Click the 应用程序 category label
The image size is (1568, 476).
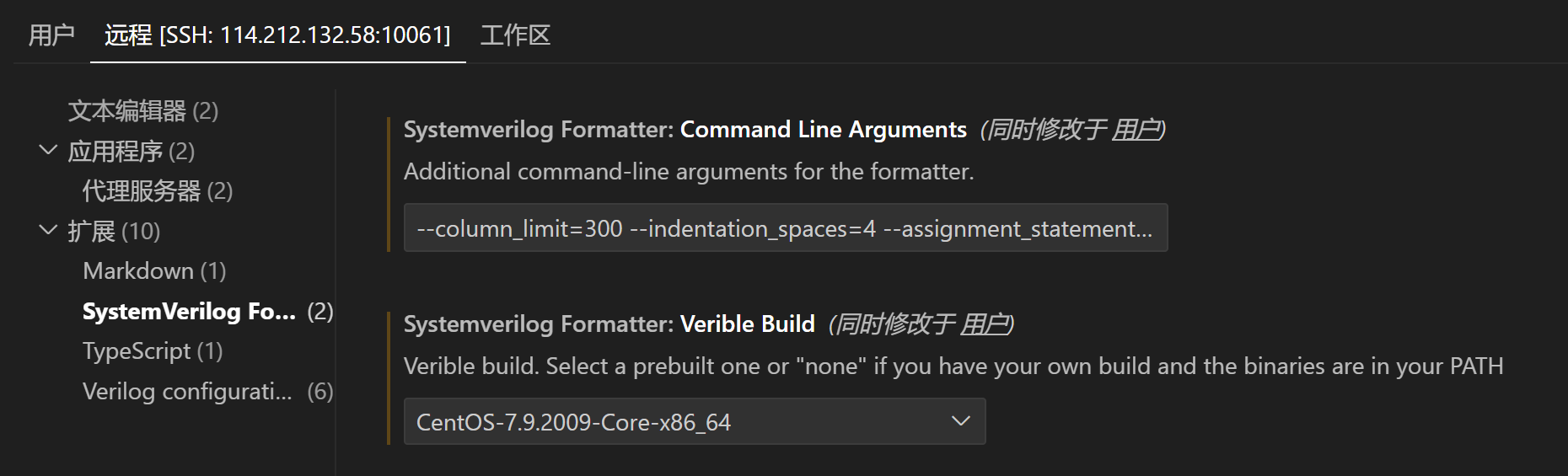pyautogui.click(x=131, y=152)
